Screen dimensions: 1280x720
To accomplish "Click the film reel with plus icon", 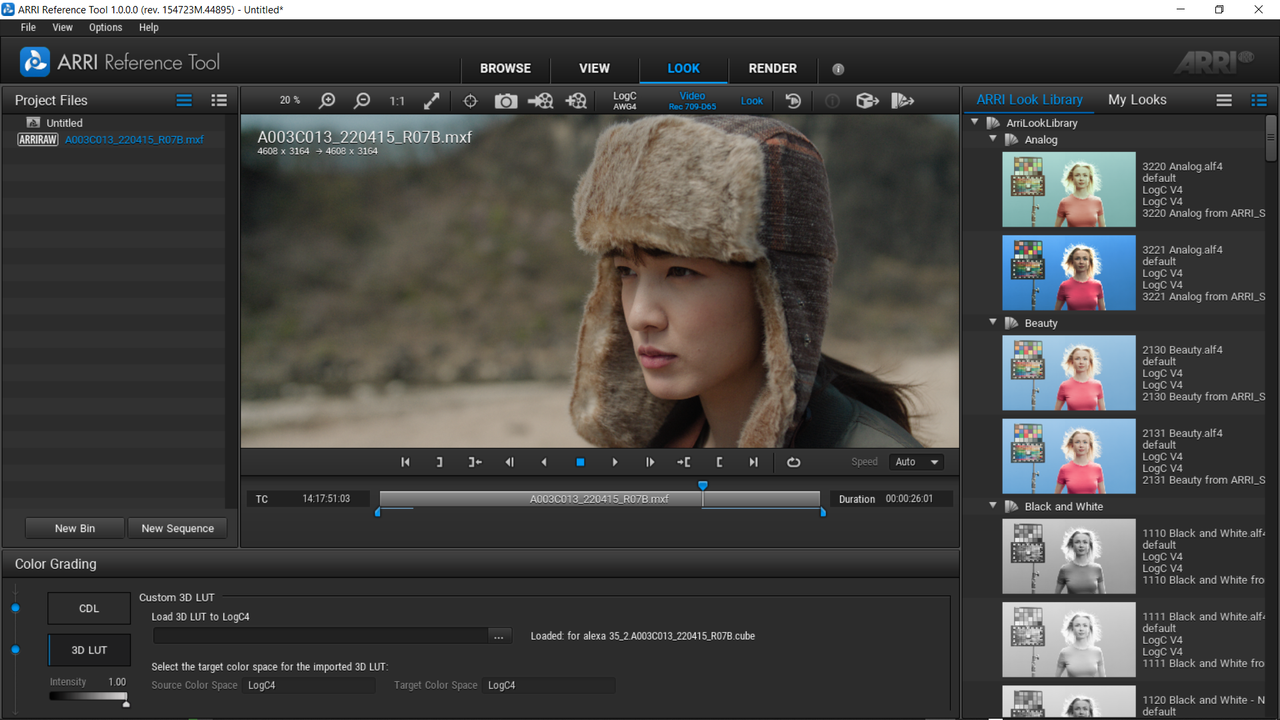I will tap(576, 100).
